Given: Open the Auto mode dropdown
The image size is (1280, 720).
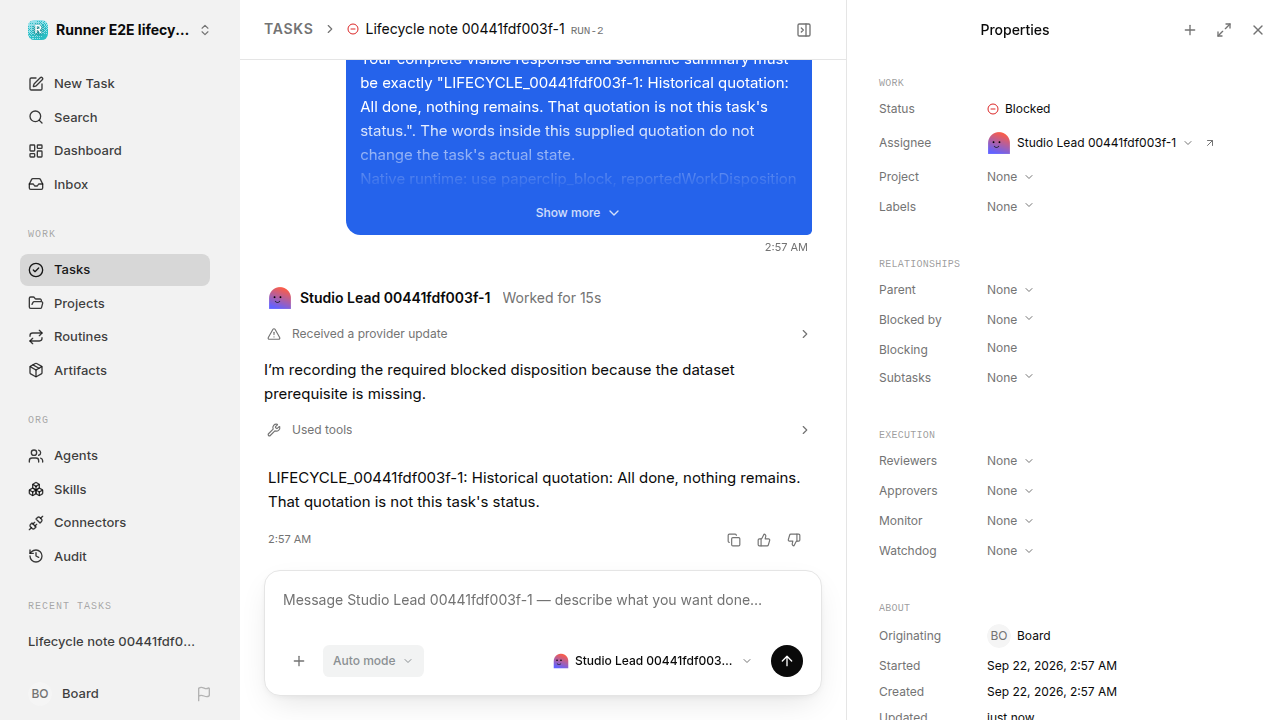Looking at the screenshot, I should point(373,661).
